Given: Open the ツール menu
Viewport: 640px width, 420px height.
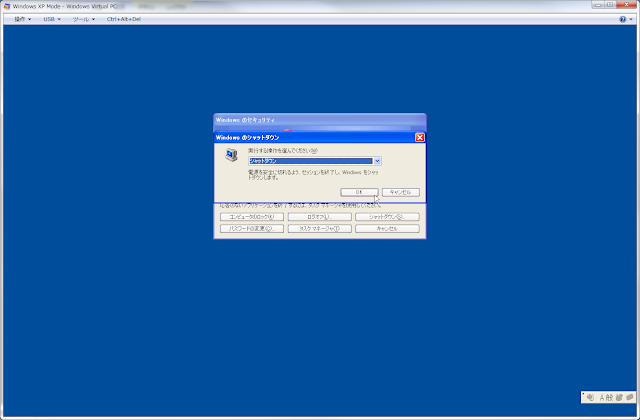Looking at the screenshot, I should coord(84,19).
